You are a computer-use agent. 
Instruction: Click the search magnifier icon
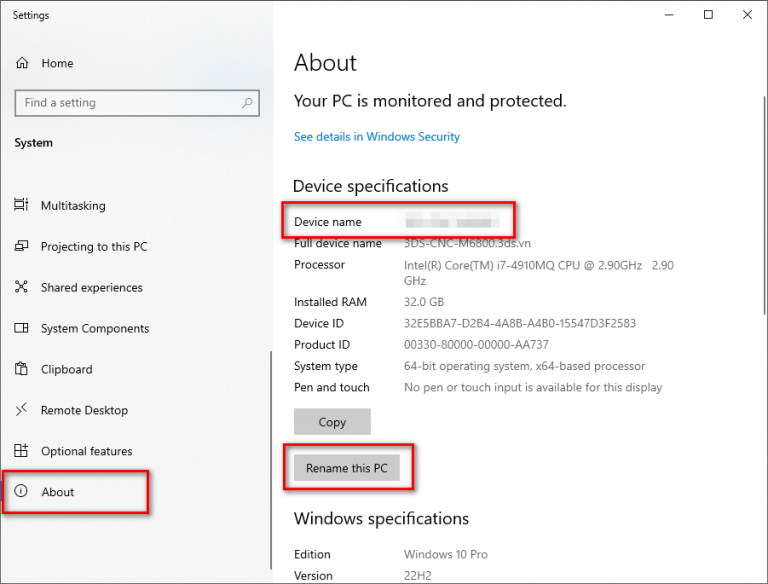pyautogui.click(x=247, y=103)
